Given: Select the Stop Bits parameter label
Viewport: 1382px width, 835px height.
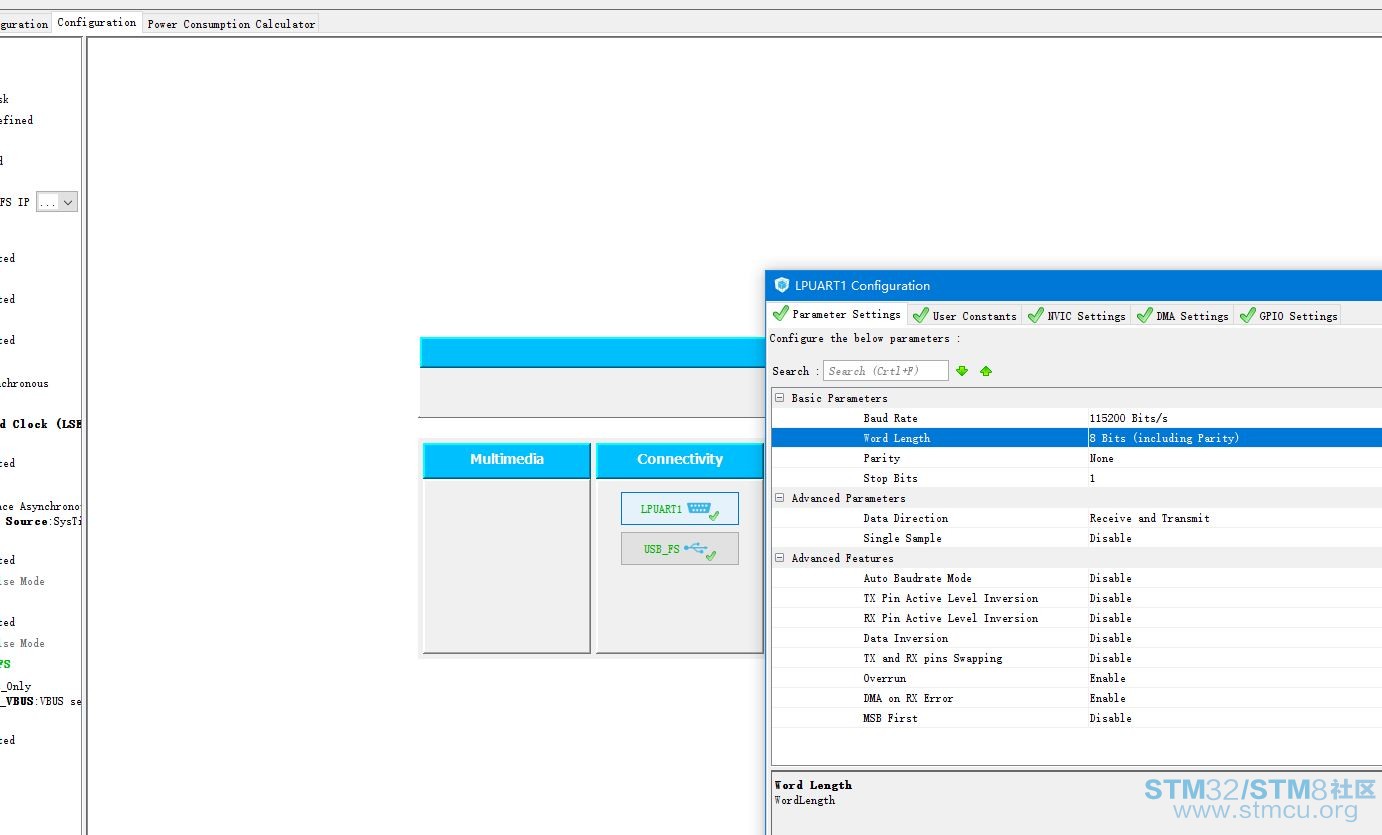Looking at the screenshot, I should pyautogui.click(x=890, y=478).
